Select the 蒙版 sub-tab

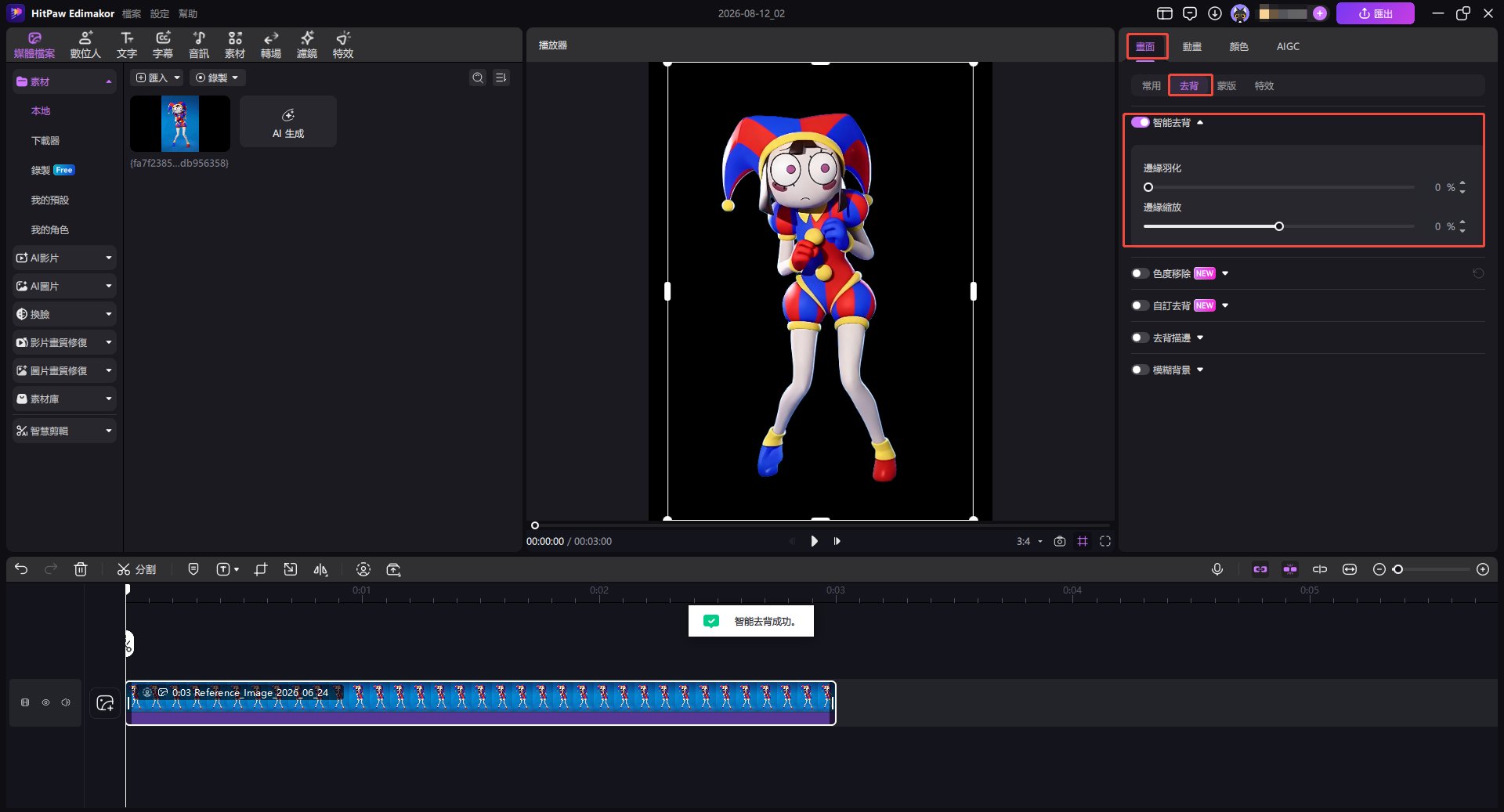coord(1227,85)
